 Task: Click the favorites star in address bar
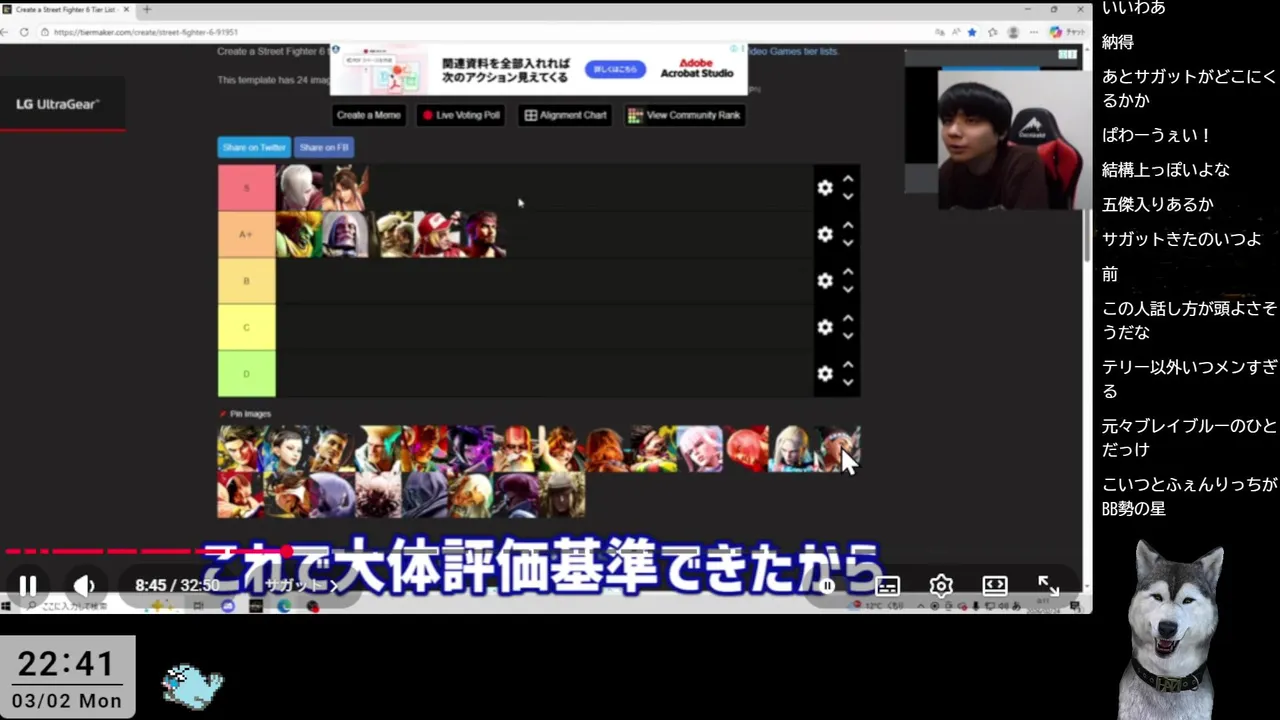971,32
